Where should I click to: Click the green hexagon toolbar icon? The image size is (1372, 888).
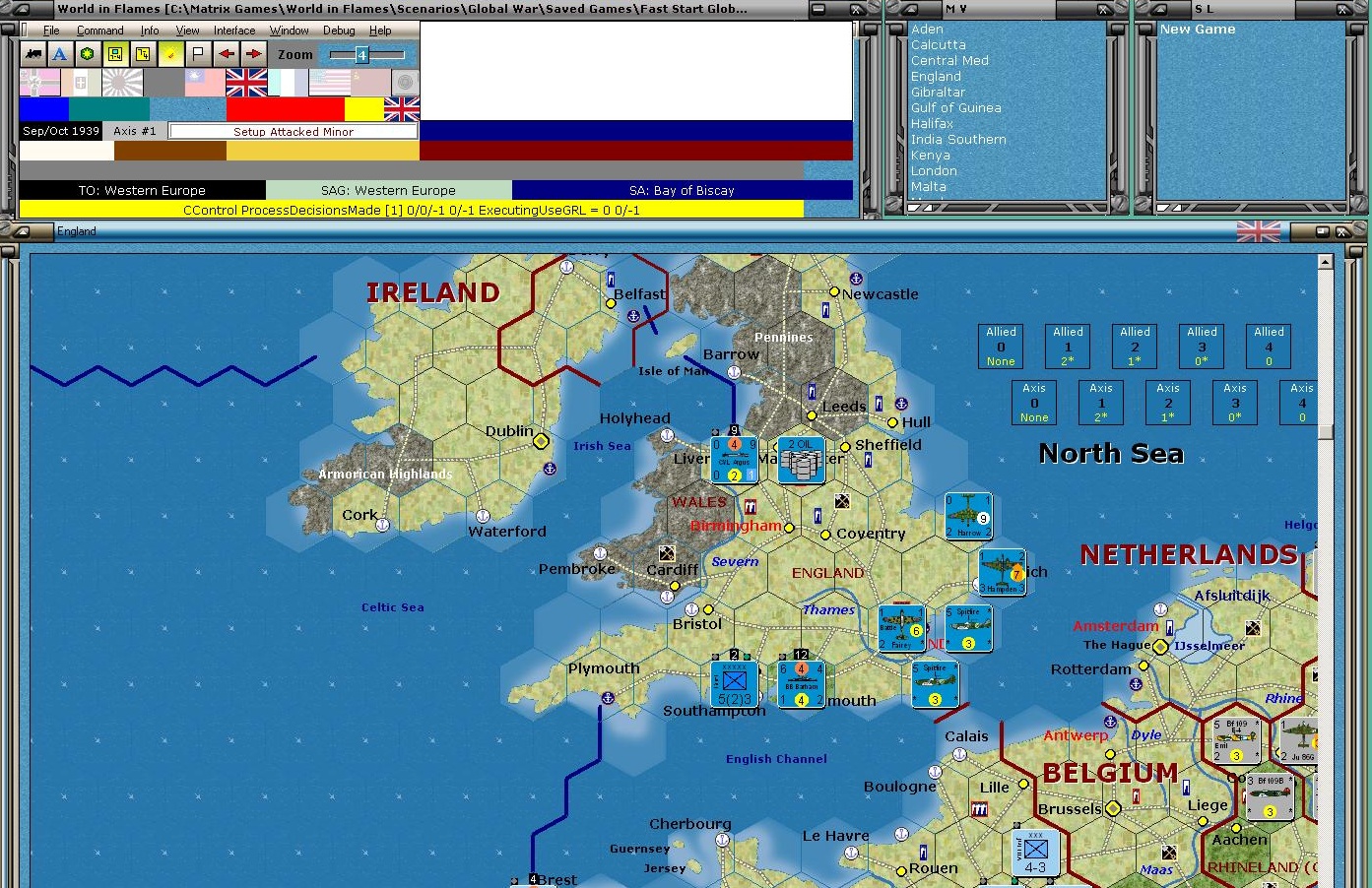click(x=88, y=54)
